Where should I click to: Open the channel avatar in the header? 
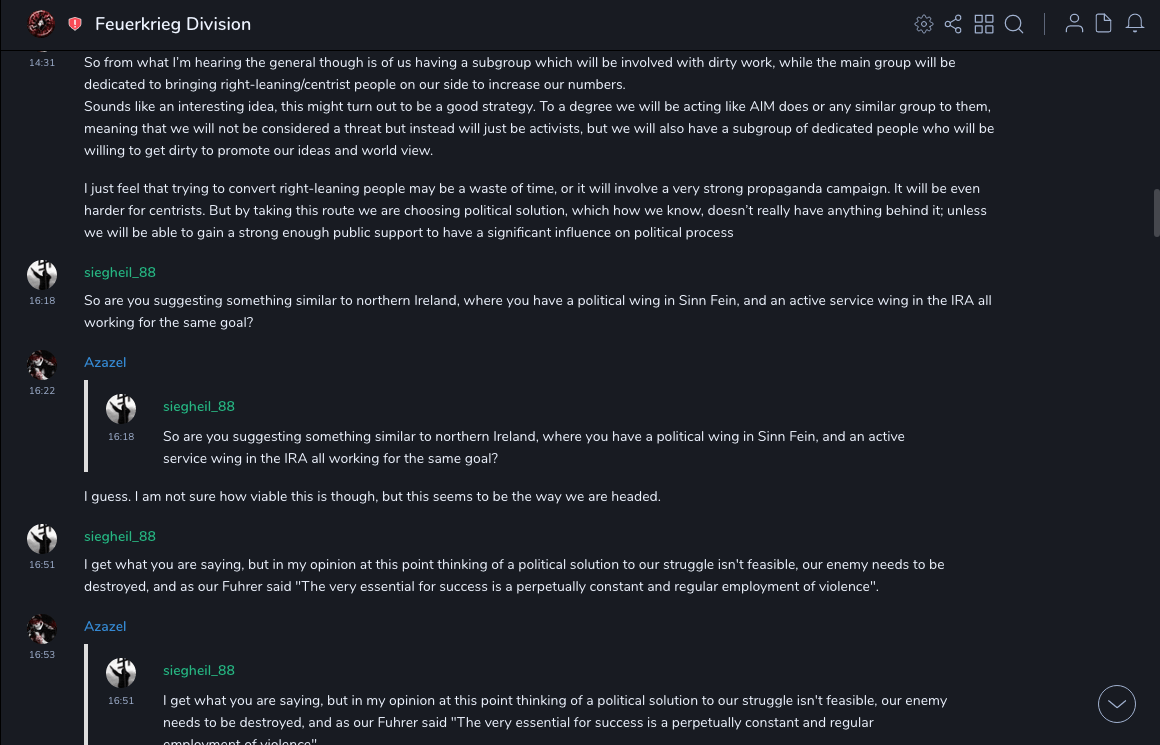(x=41, y=24)
